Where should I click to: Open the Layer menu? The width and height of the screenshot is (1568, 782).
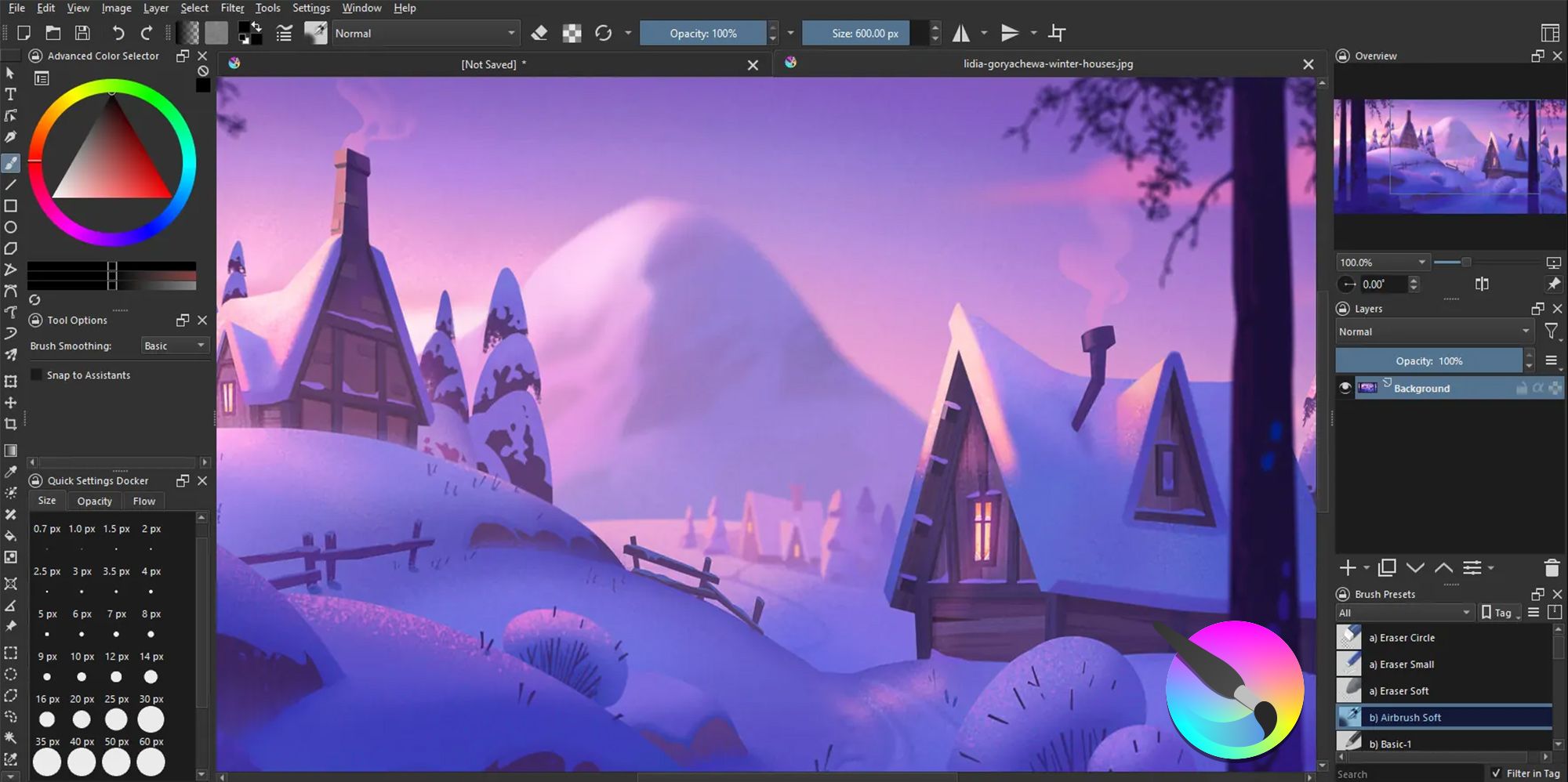pos(155,8)
